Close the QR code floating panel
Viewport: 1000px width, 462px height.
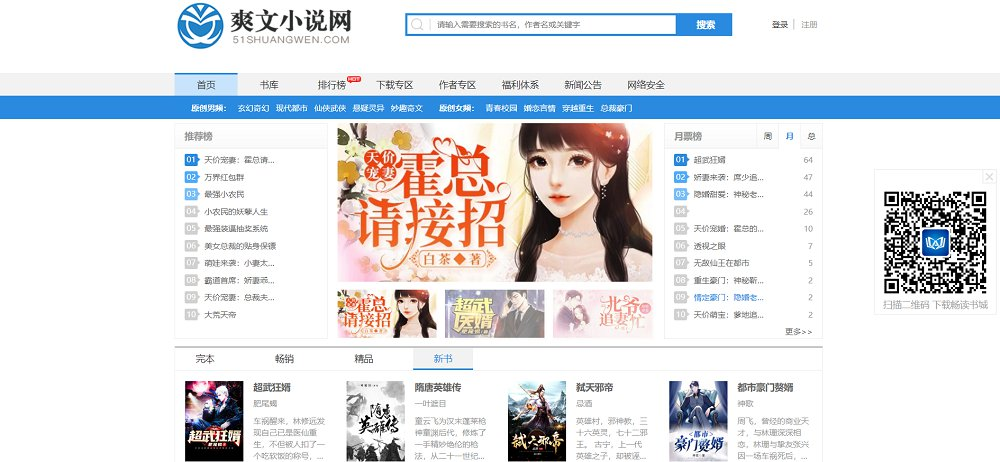[989, 177]
